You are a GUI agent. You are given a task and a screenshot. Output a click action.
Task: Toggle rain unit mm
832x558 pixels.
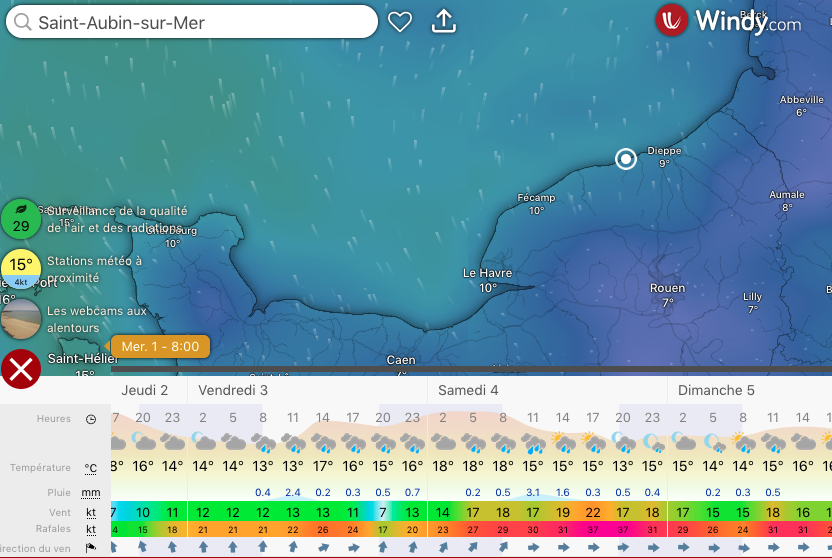coord(91,493)
